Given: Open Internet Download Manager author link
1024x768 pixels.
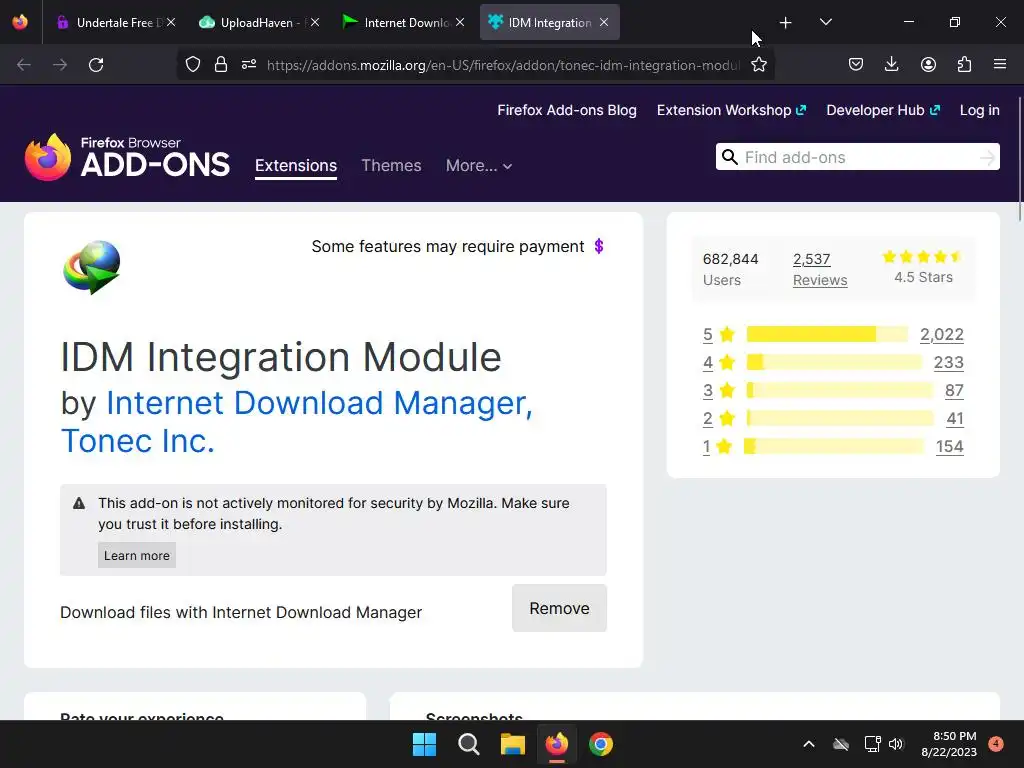Looking at the screenshot, I should click(x=319, y=403).
